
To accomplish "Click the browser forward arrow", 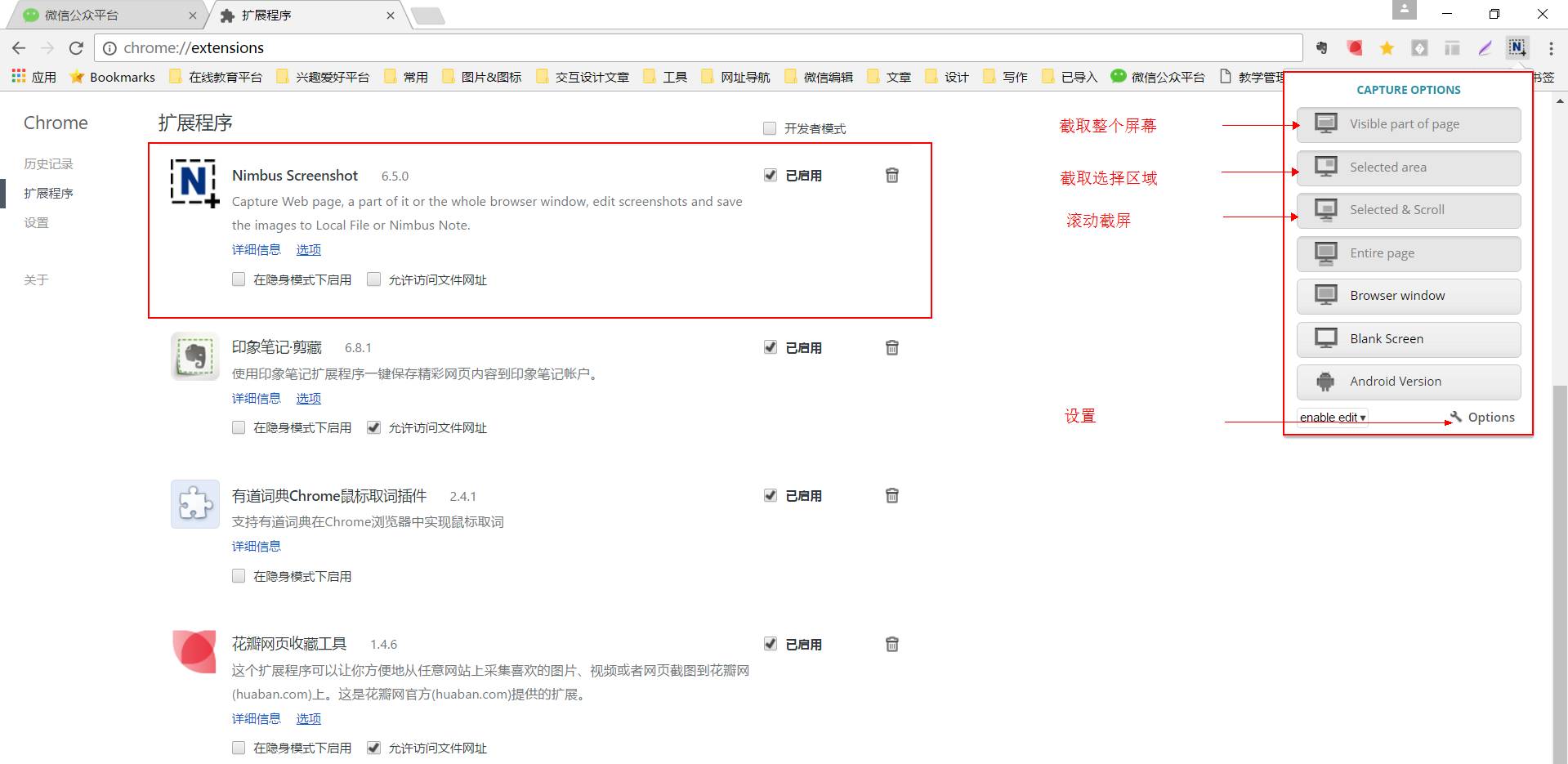I will click(47, 48).
